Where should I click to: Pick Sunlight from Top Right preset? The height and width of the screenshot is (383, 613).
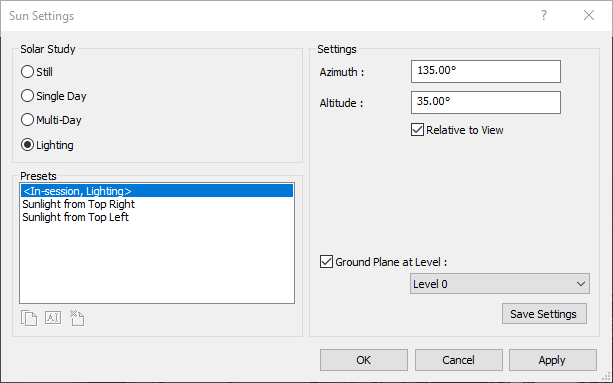coord(157,204)
